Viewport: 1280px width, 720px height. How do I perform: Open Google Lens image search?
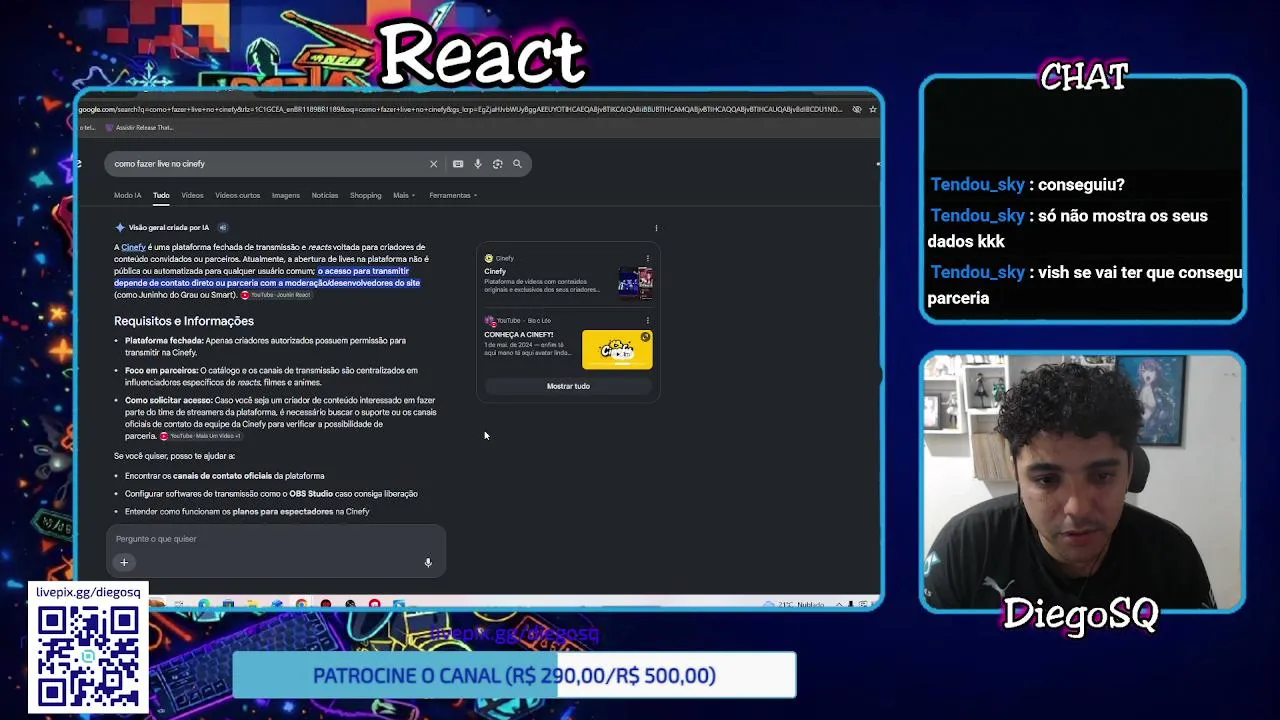tap(497, 164)
